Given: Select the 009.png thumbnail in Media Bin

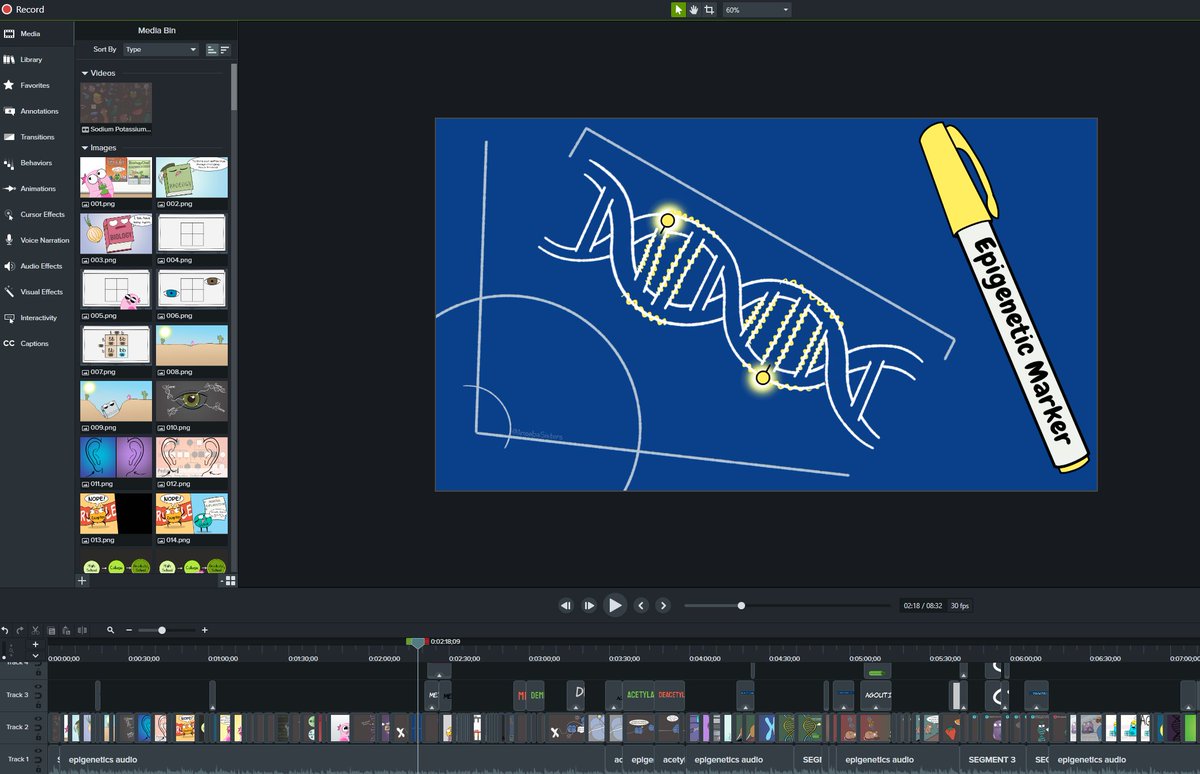Looking at the screenshot, I should click(116, 401).
